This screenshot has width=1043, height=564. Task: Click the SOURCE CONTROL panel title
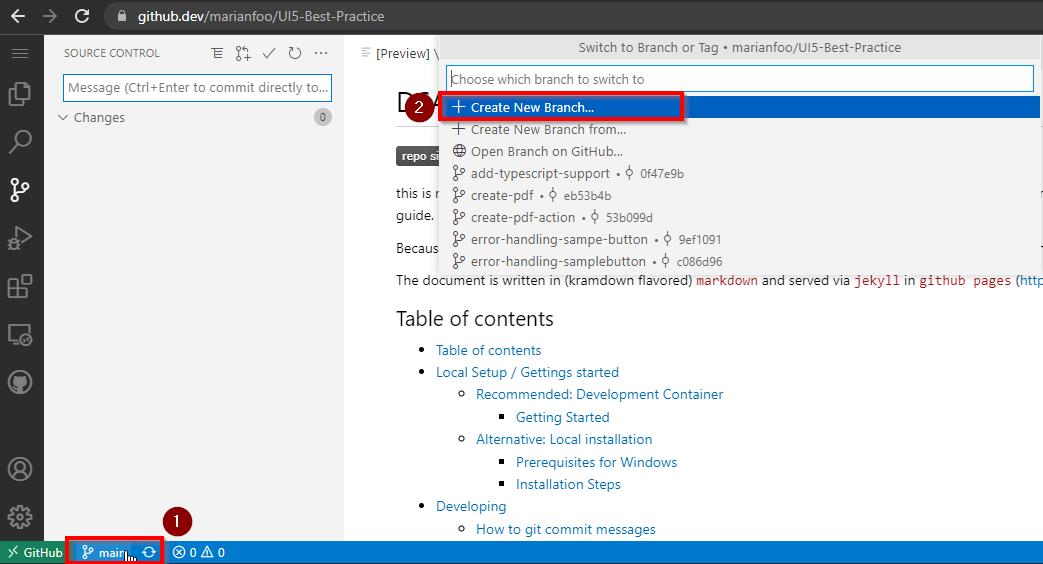click(112, 53)
